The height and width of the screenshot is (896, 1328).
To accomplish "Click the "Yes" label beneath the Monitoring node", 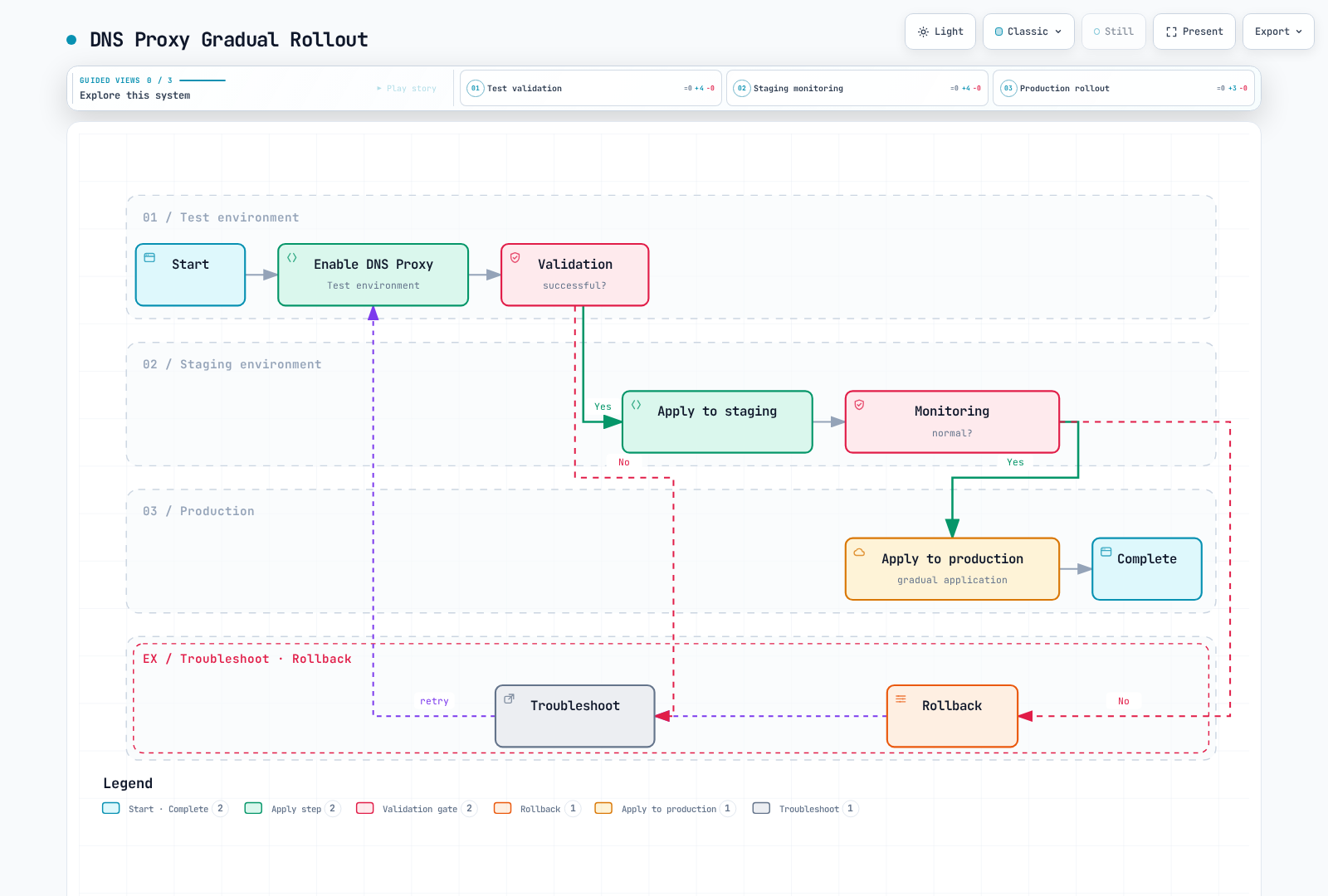I will point(1015,463).
